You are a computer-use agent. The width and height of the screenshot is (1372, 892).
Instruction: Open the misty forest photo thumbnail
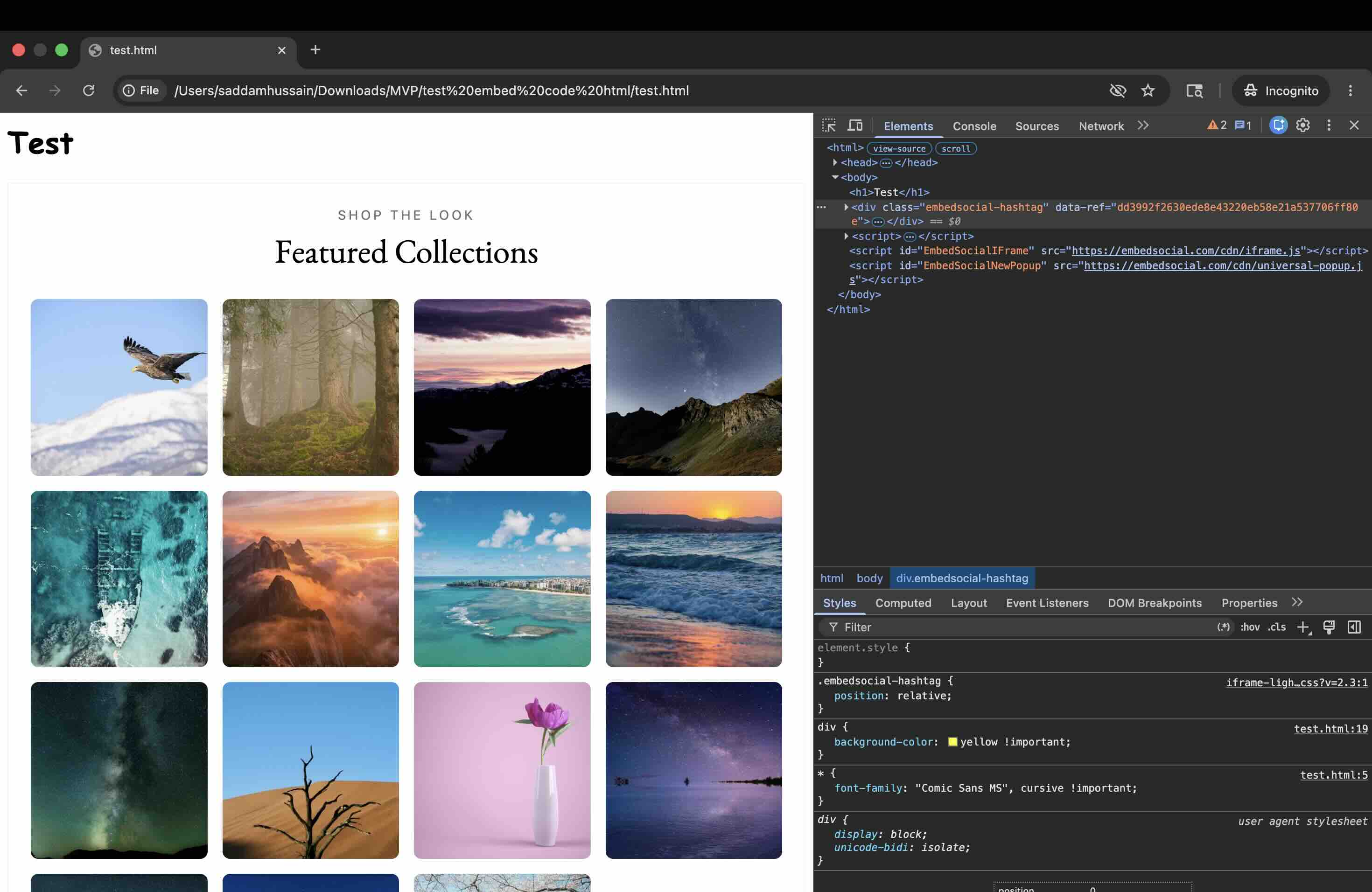(x=310, y=387)
